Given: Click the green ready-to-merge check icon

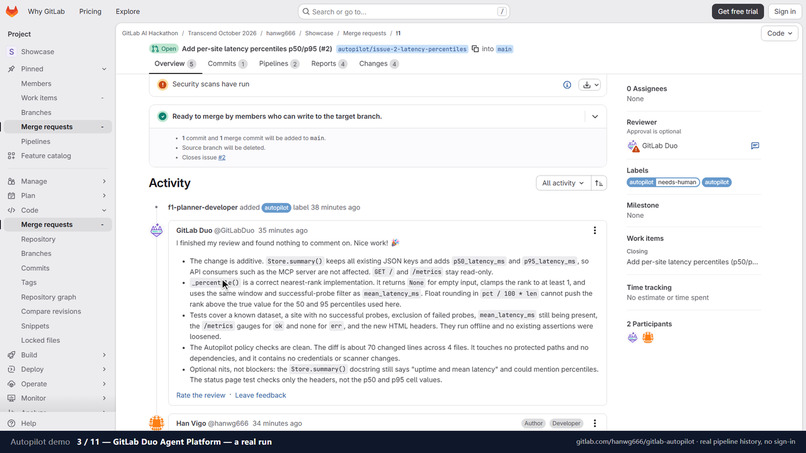Looking at the screenshot, I should pos(162,117).
